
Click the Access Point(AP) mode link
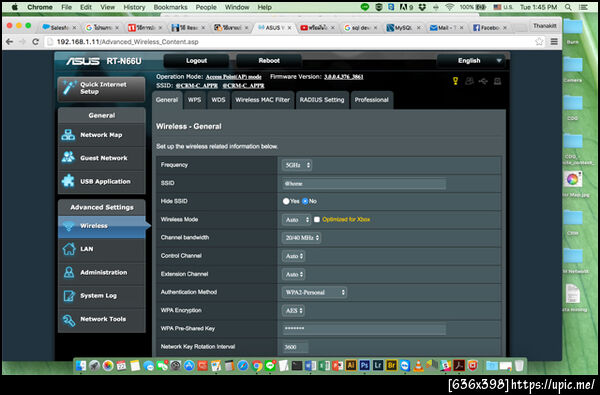tap(233, 77)
